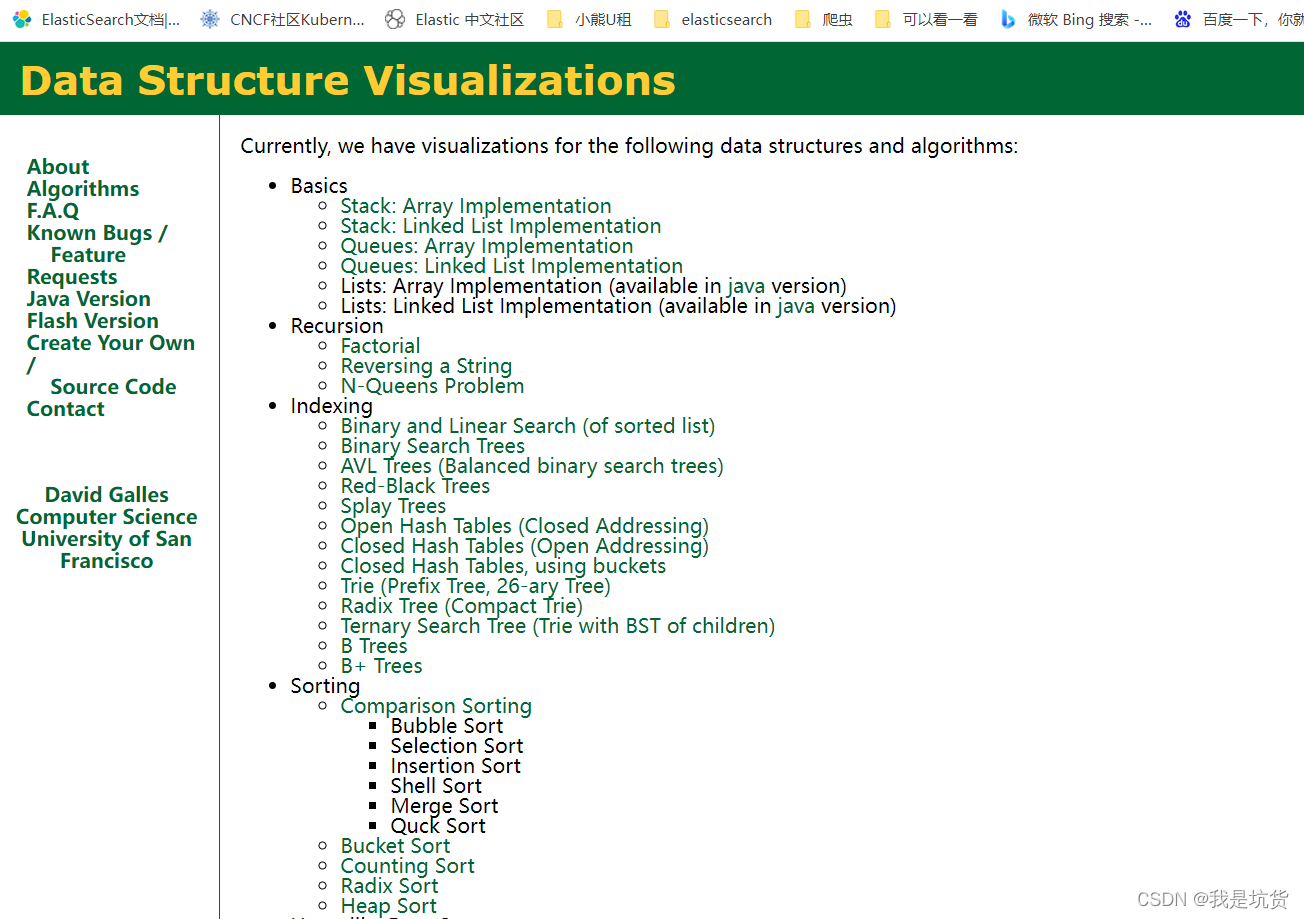Click the N-Queens Problem link

[432, 386]
